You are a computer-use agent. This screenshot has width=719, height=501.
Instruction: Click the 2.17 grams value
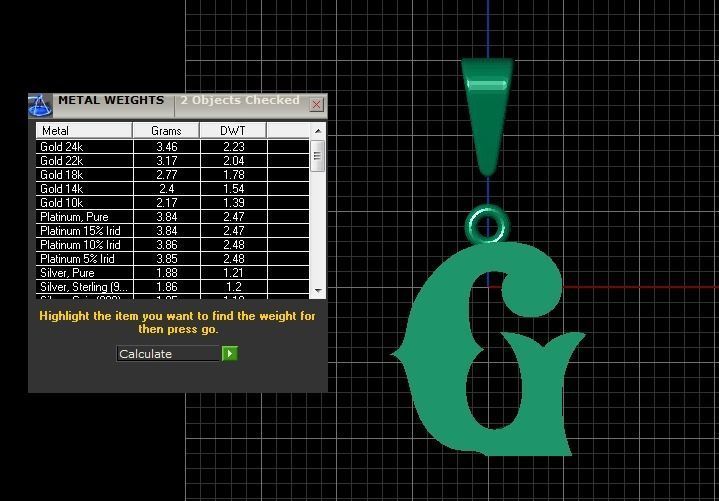166,203
